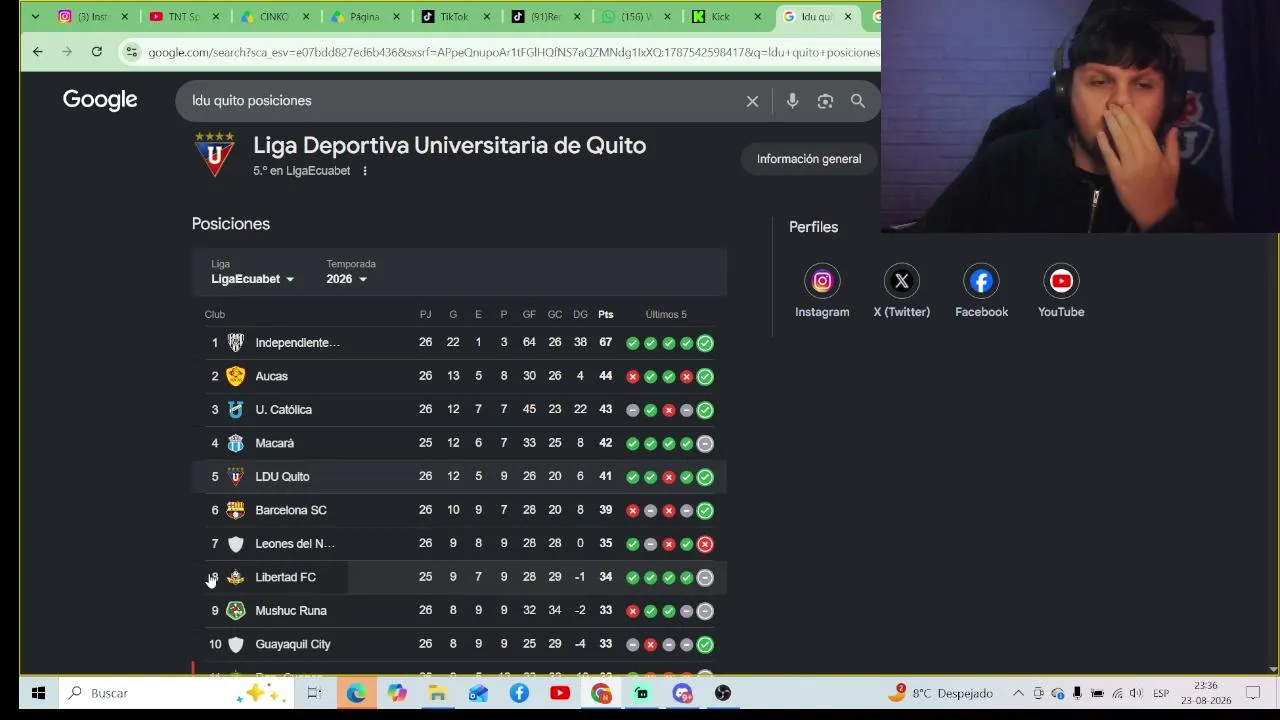1280x720 pixels.
Task: Open Copilot from the taskbar
Action: click(x=397, y=693)
